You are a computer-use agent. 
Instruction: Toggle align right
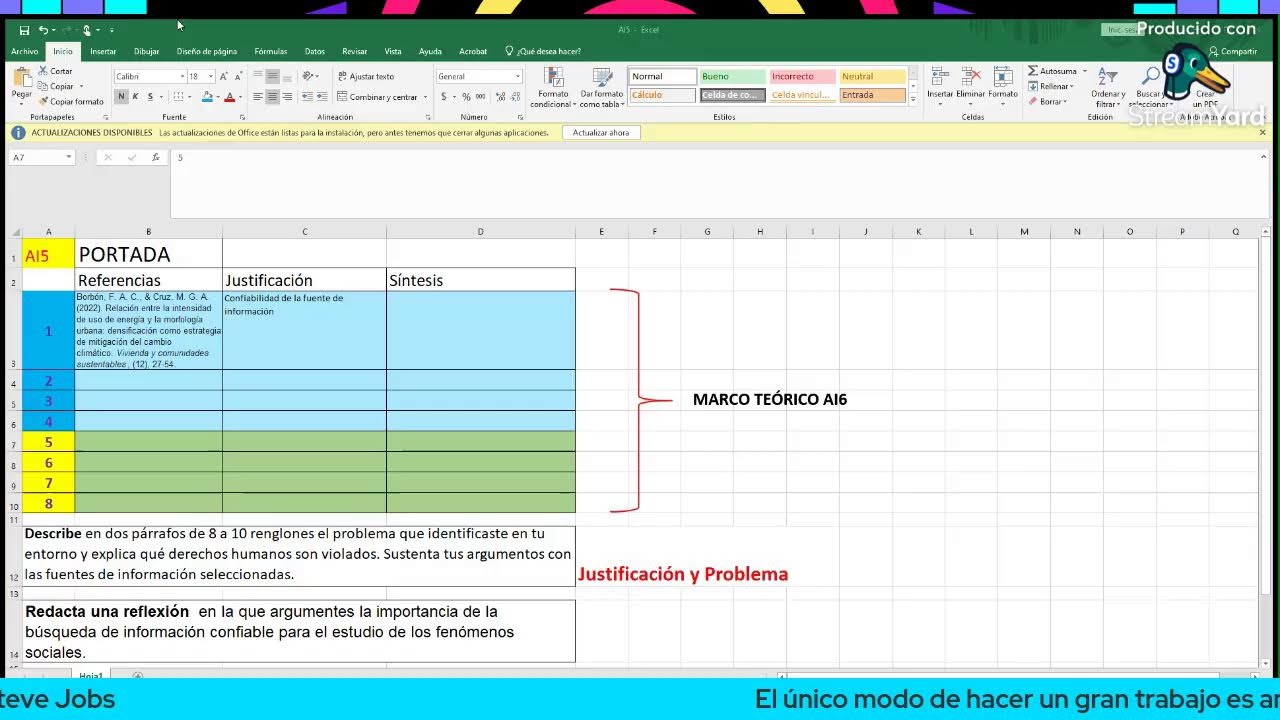coord(287,97)
